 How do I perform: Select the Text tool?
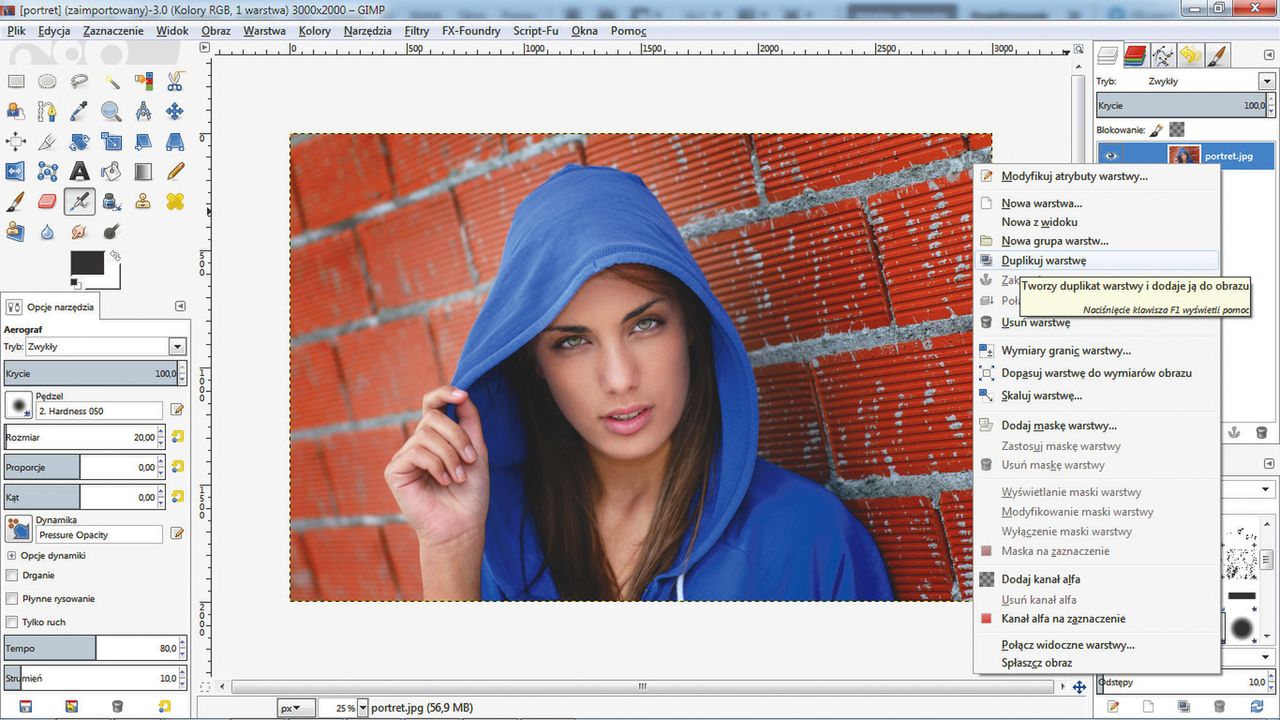click(79, 171)
